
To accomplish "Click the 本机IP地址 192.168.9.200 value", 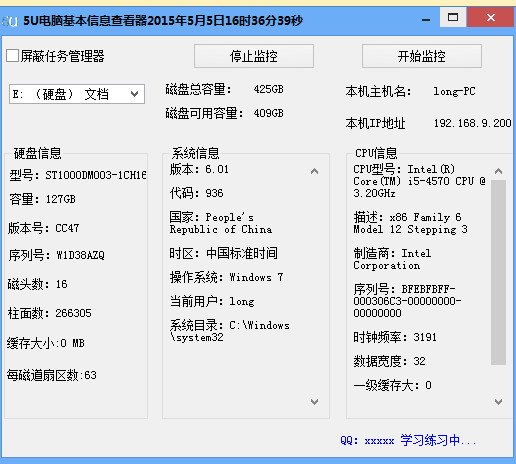I will [472, 123].
